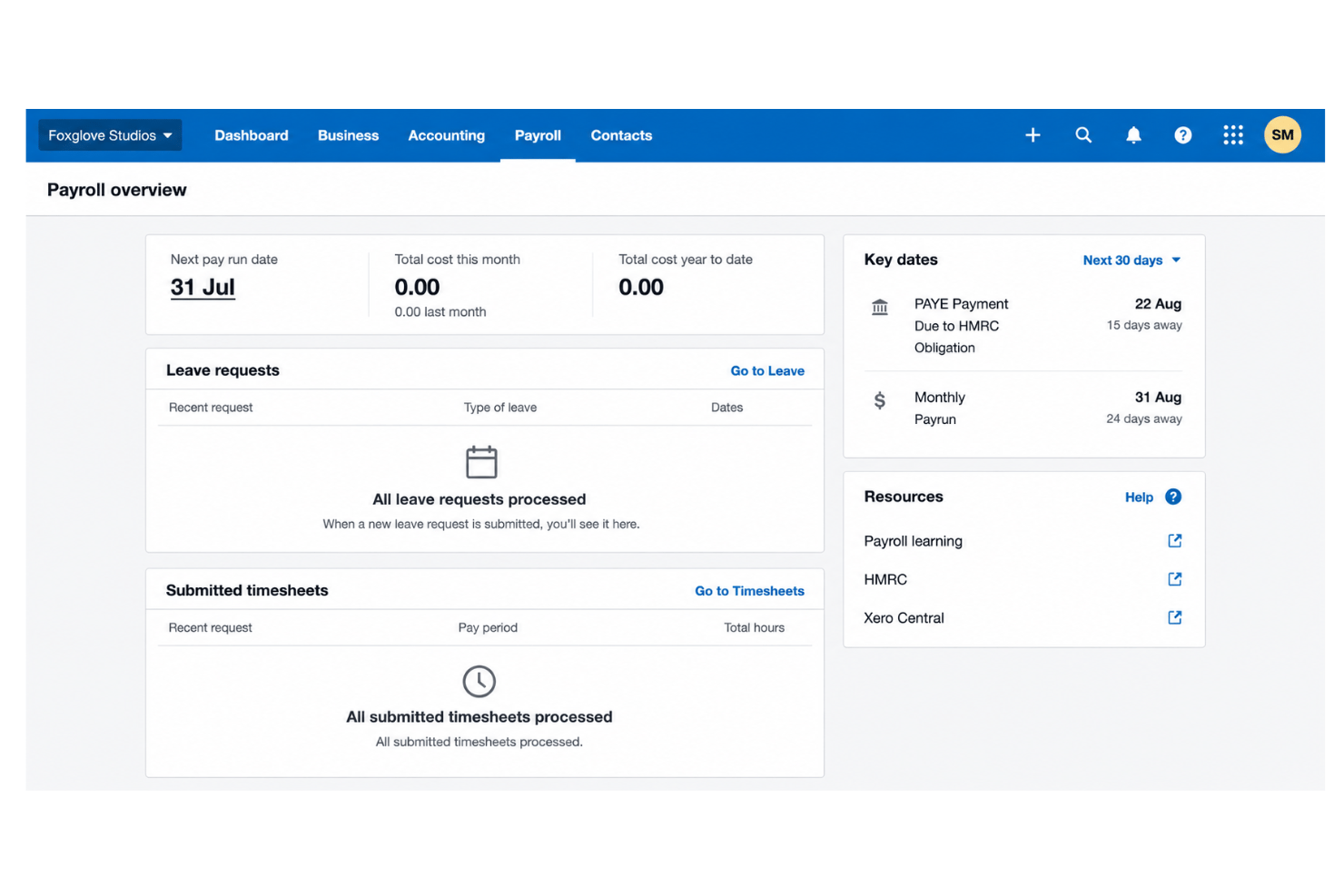Follow the Go to Timesheets link
Viewport: 1344px width, 896px height.
click(749, 591)
